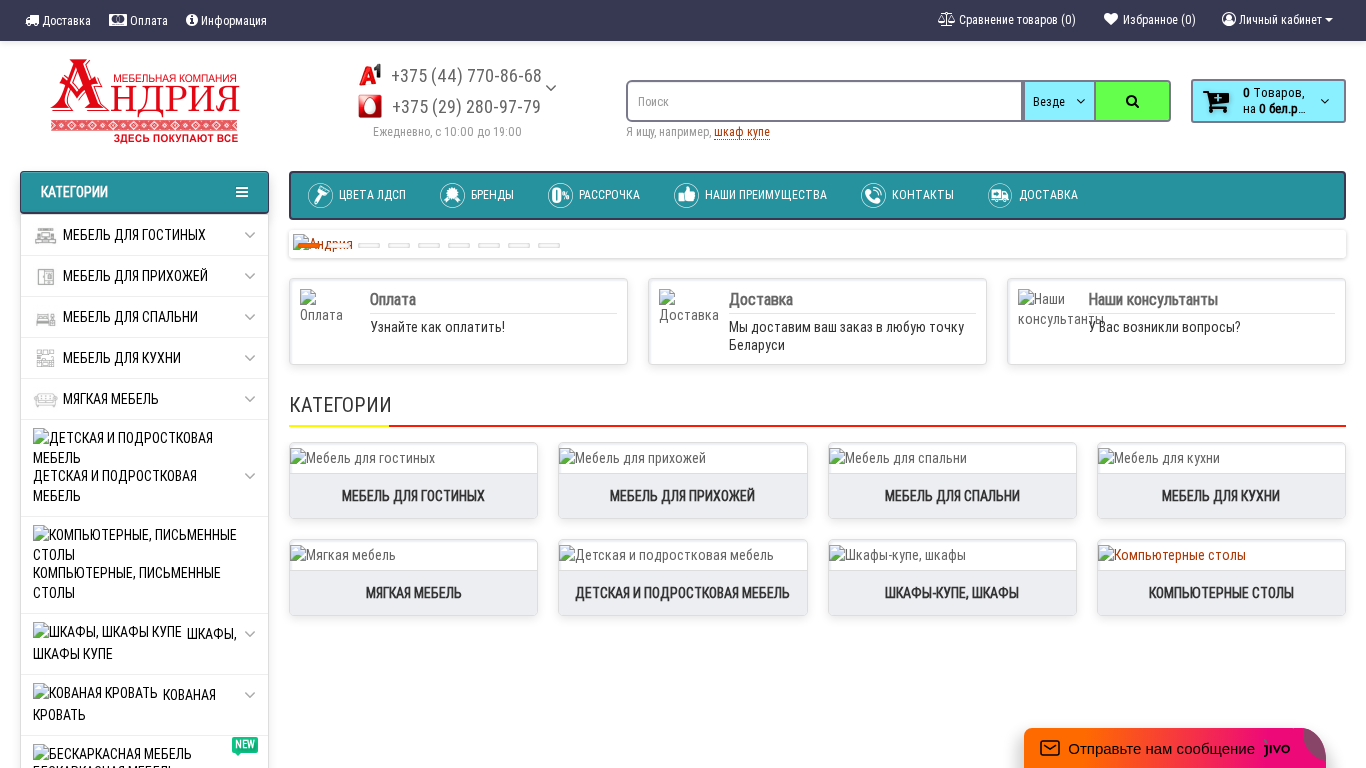This screenshot has height=768, width=1366.
Task: Open the Рассрочка menu item
Action: [x=594, y=195]
